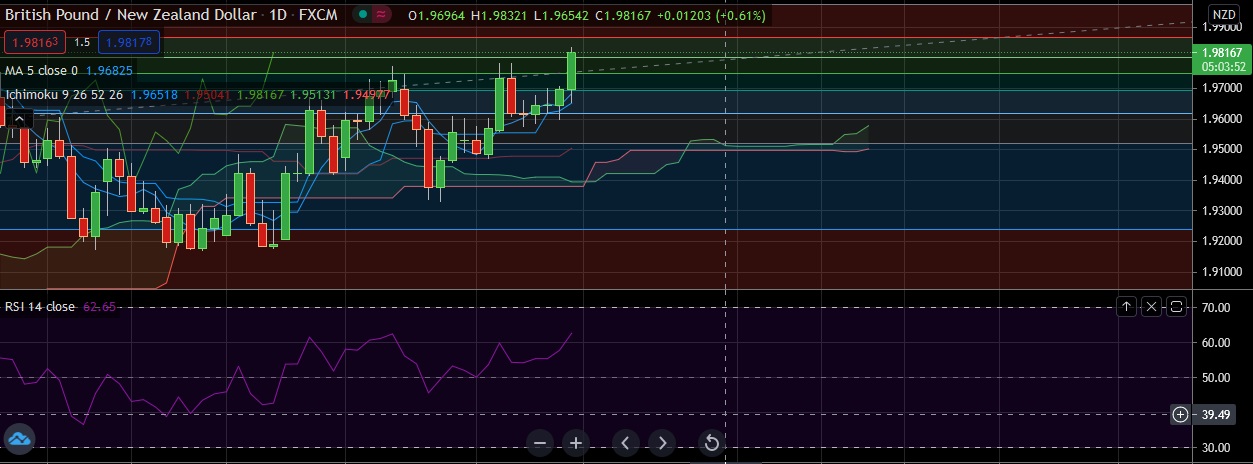Viewport: 1253px width, 464px height.
Task: Select the RSI 14 close indicator label
Action: tap(40, 306)
